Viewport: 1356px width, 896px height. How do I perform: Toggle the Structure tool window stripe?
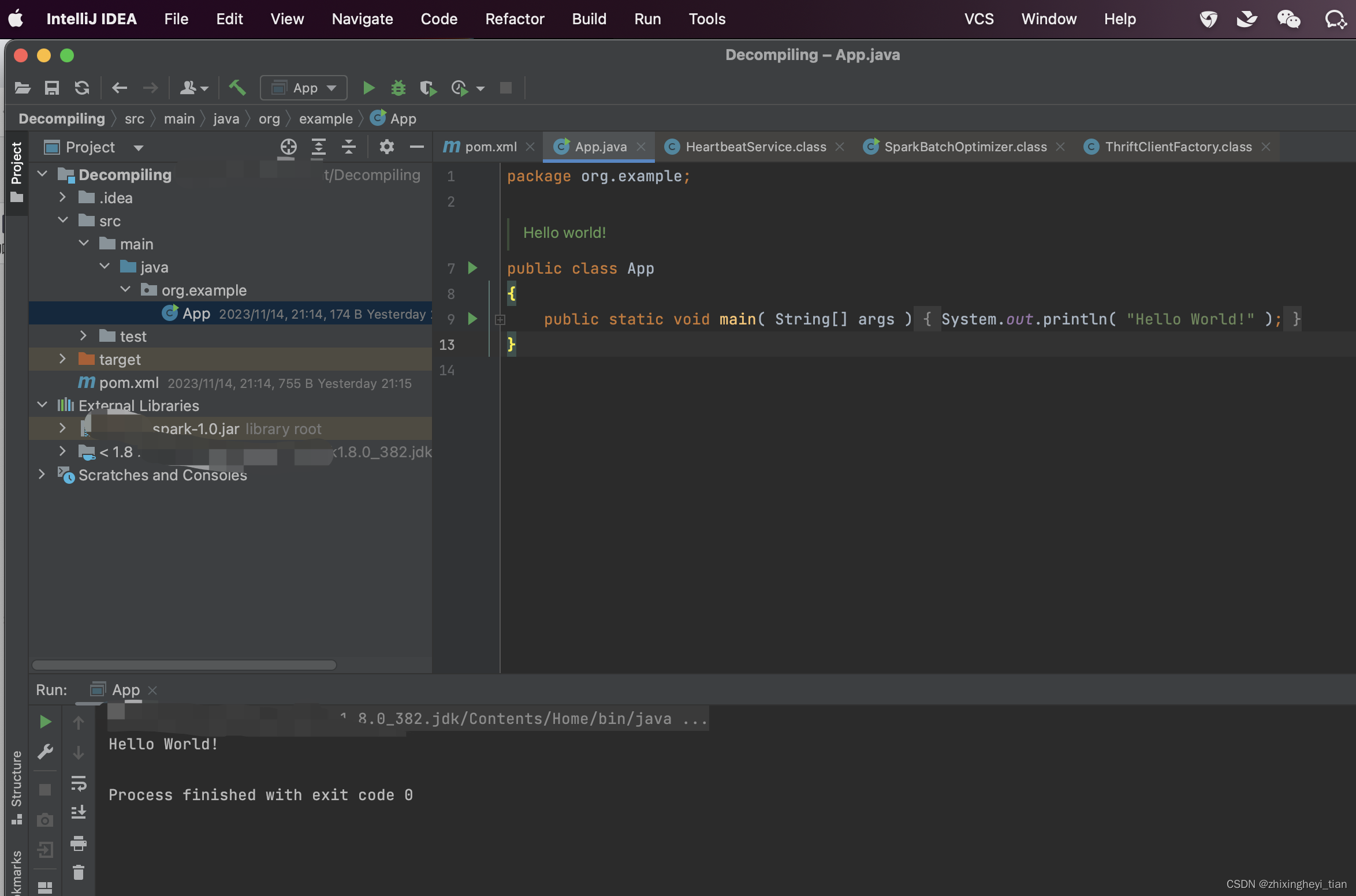[16, 786]
